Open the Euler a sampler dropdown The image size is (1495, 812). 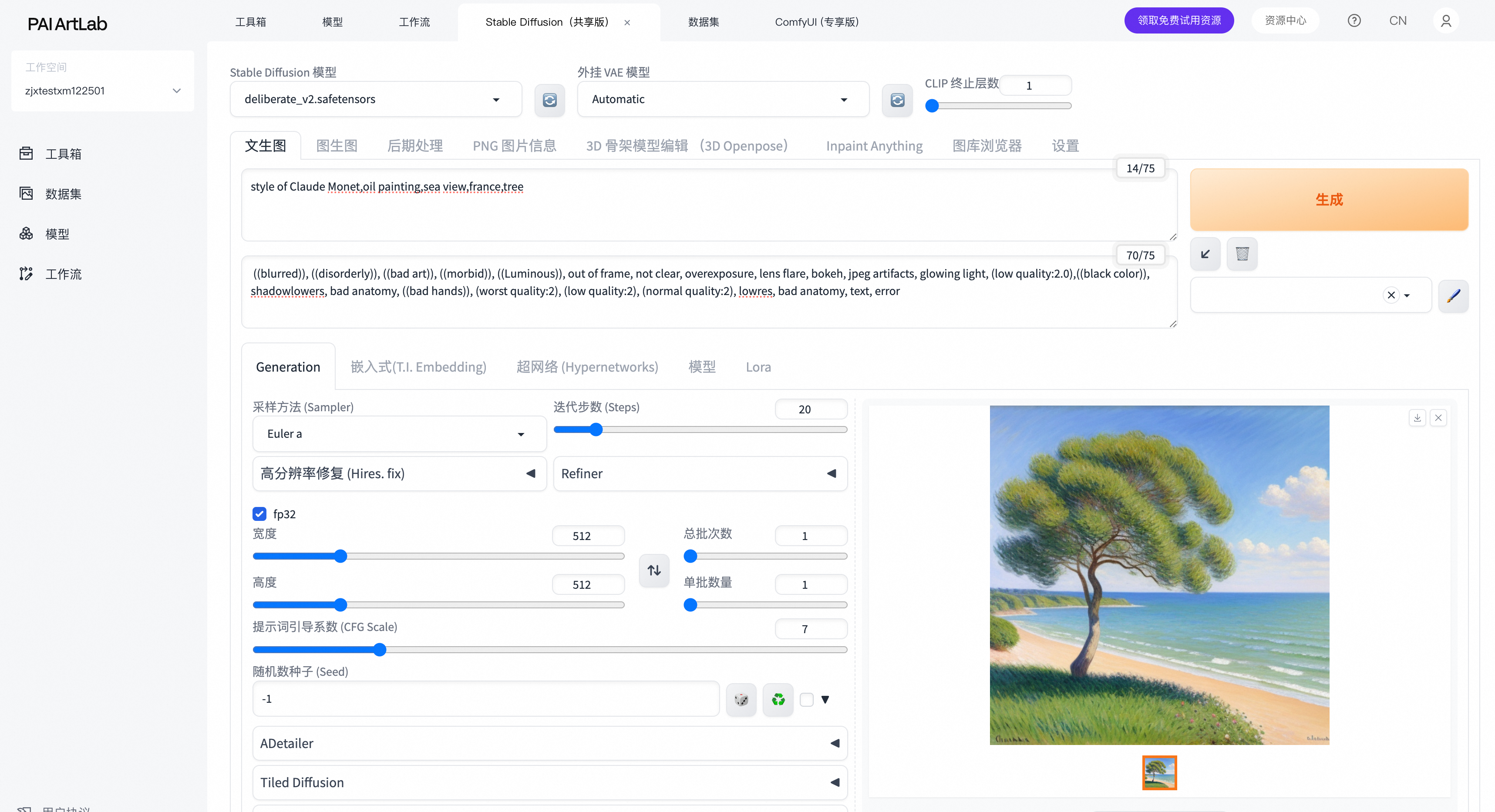399,434
